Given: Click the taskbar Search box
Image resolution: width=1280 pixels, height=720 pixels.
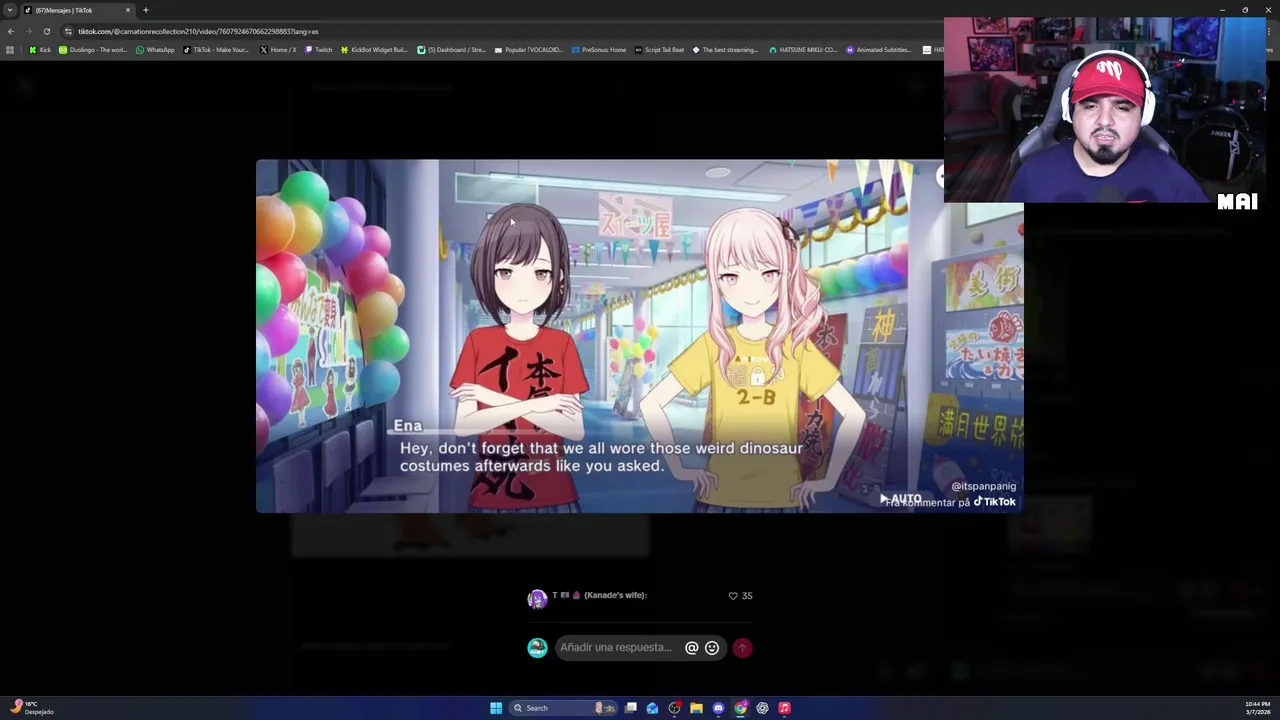Looking at the screenshot, I should coord(561,708).
